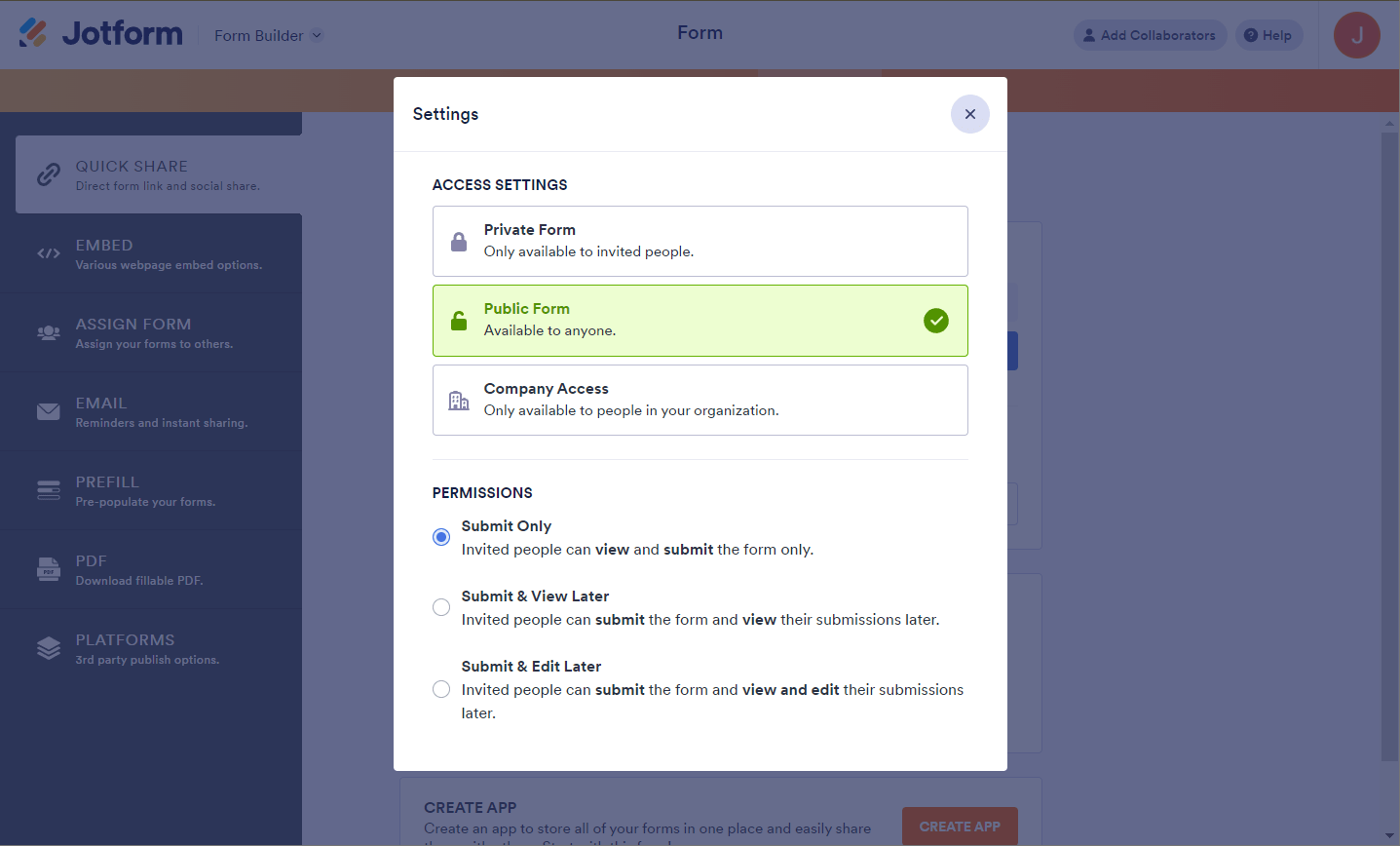Choose the Public Form access option
Viewport: 1400px width, 846px height.
pos(700,321)
